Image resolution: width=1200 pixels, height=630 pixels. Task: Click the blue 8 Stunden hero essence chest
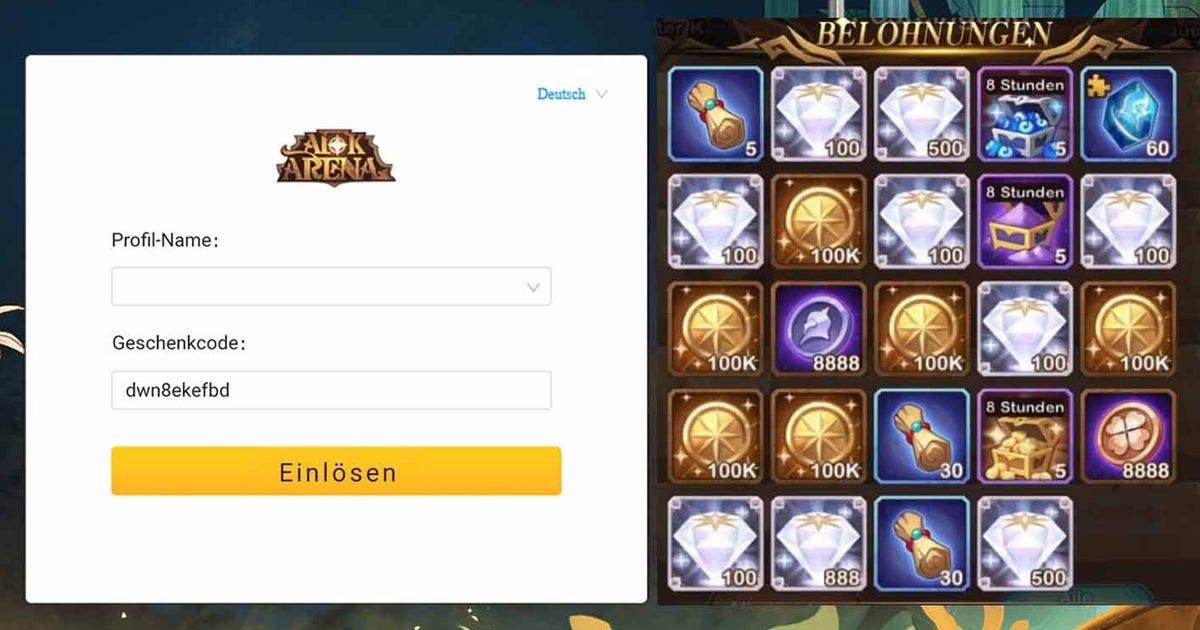(x=1025, y=114)
